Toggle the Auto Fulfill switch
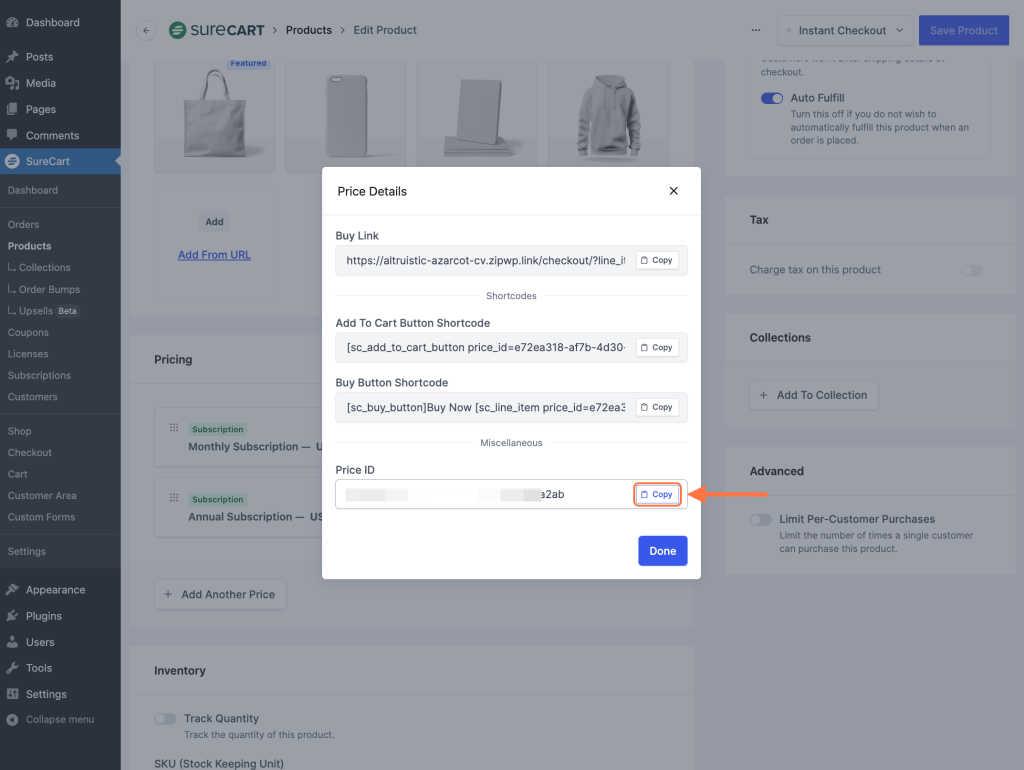The image size is (1024, 770). 772,98
